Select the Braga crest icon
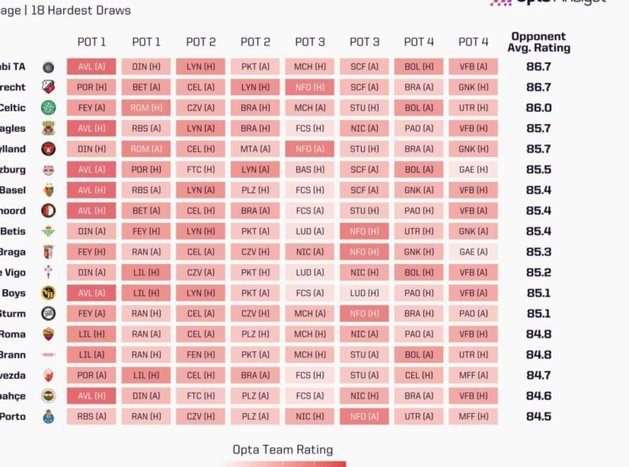This screenshot has height=467, width=629. (49, 252)
